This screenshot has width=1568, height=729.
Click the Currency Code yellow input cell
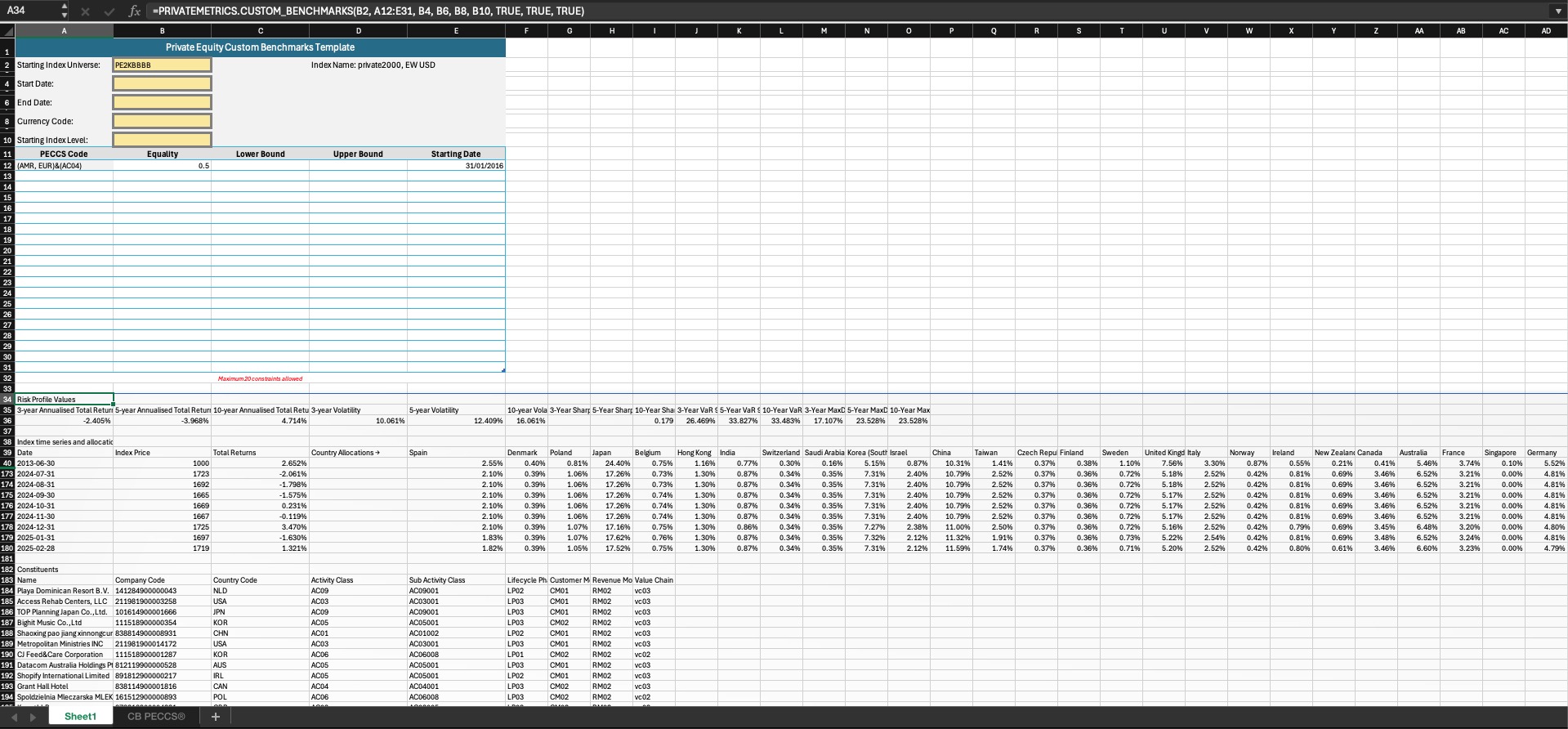[x=162, y=121]
